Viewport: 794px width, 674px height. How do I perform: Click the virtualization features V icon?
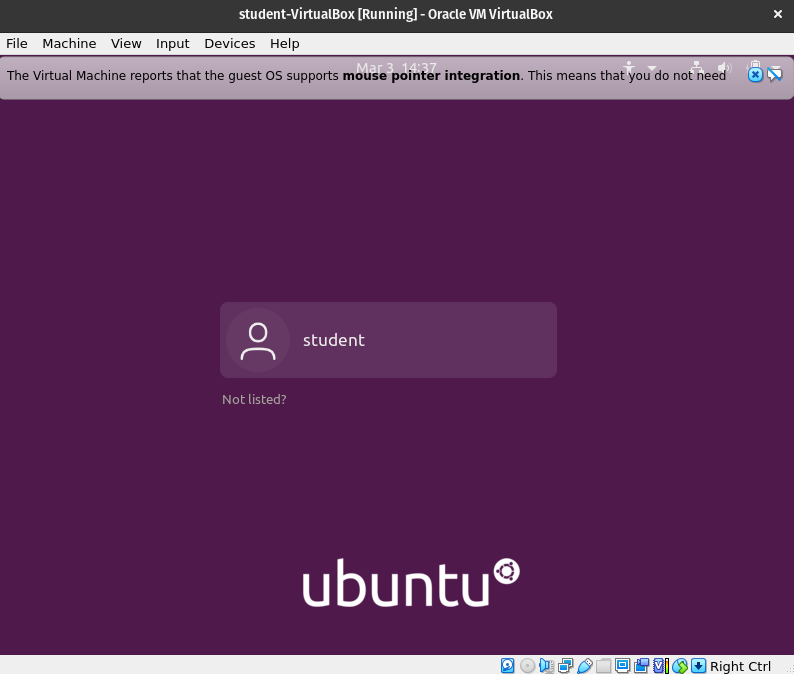660,666
